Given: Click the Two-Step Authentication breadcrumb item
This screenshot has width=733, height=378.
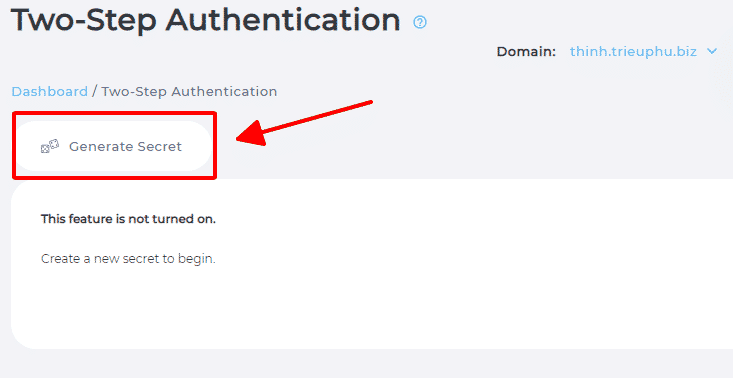Looking at the screenshot, I should 189,92.
